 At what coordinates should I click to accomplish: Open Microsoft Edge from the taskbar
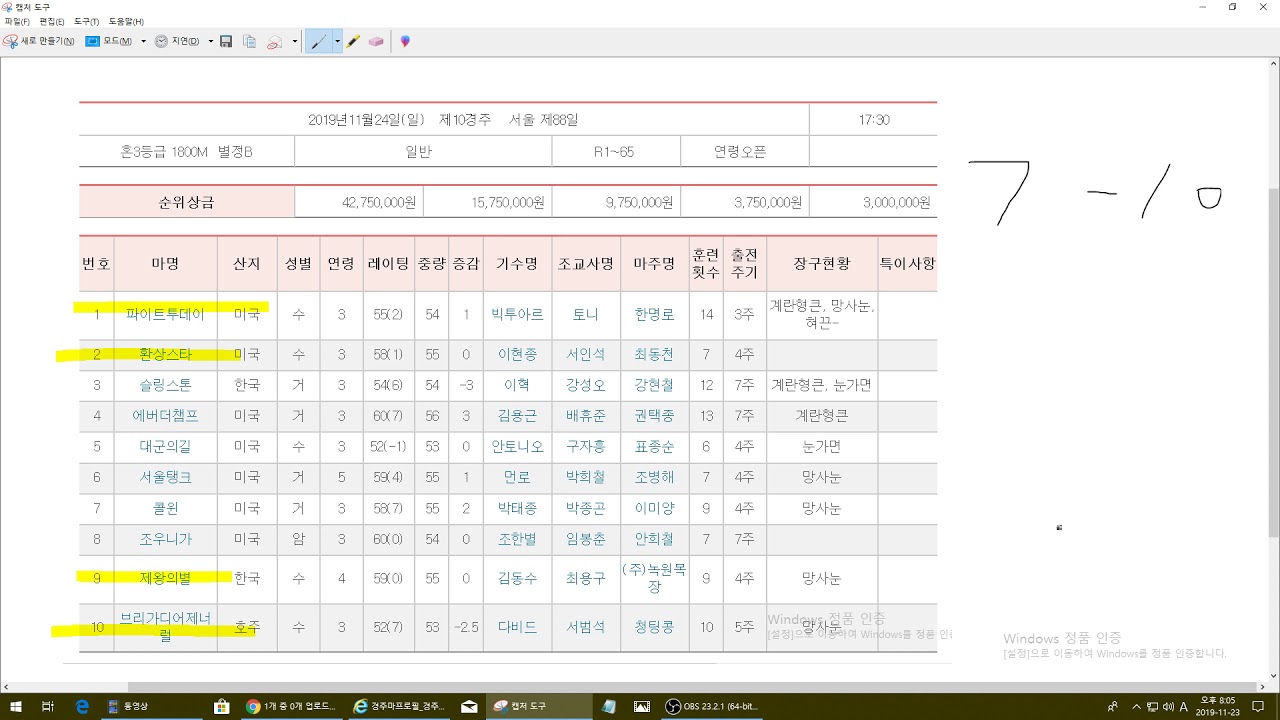pos(82,706)
